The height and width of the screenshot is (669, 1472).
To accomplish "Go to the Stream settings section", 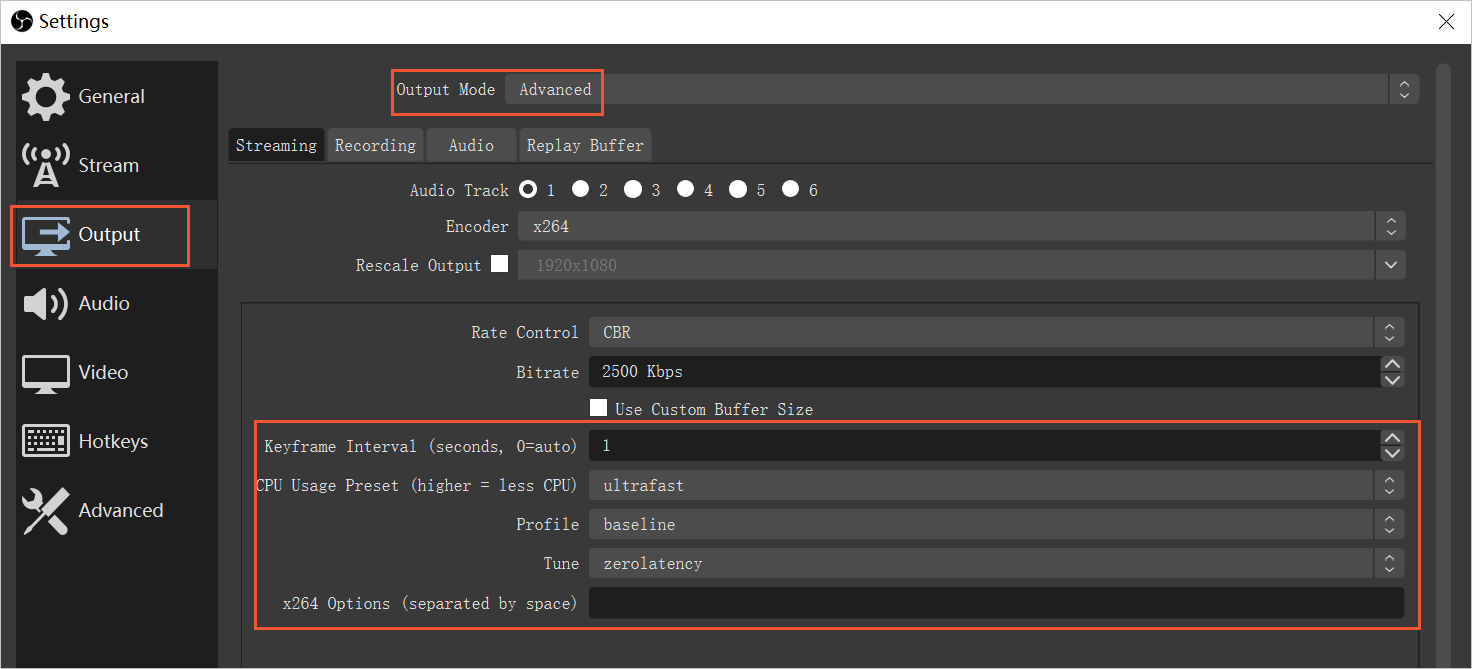I will click(x=118, y=165).
